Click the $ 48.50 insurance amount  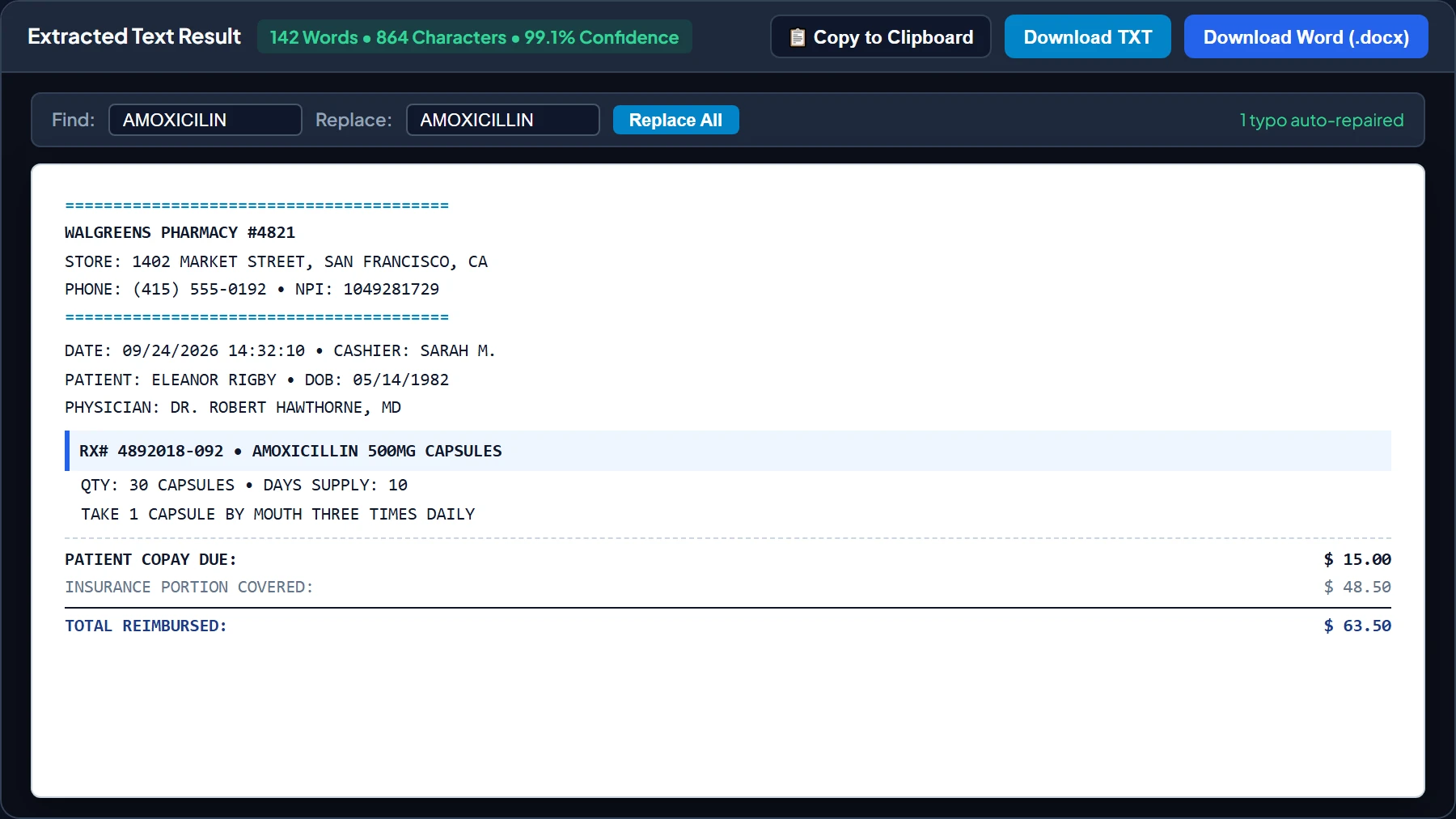(1357, 587)
